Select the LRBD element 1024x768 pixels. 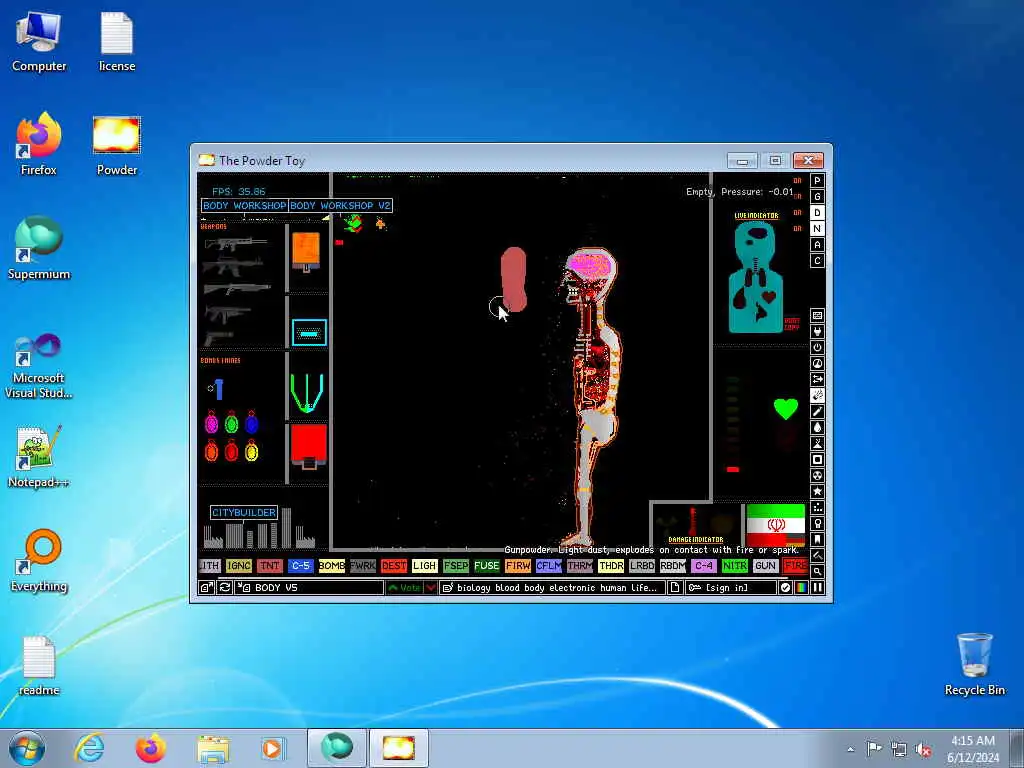642,566
